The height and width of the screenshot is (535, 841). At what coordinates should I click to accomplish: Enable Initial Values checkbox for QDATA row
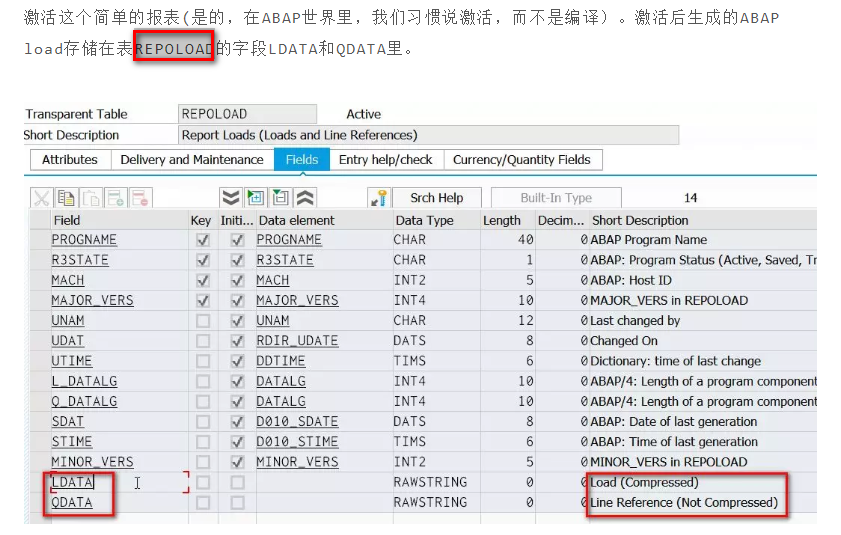pyautogui.click(x=237, y=503)
